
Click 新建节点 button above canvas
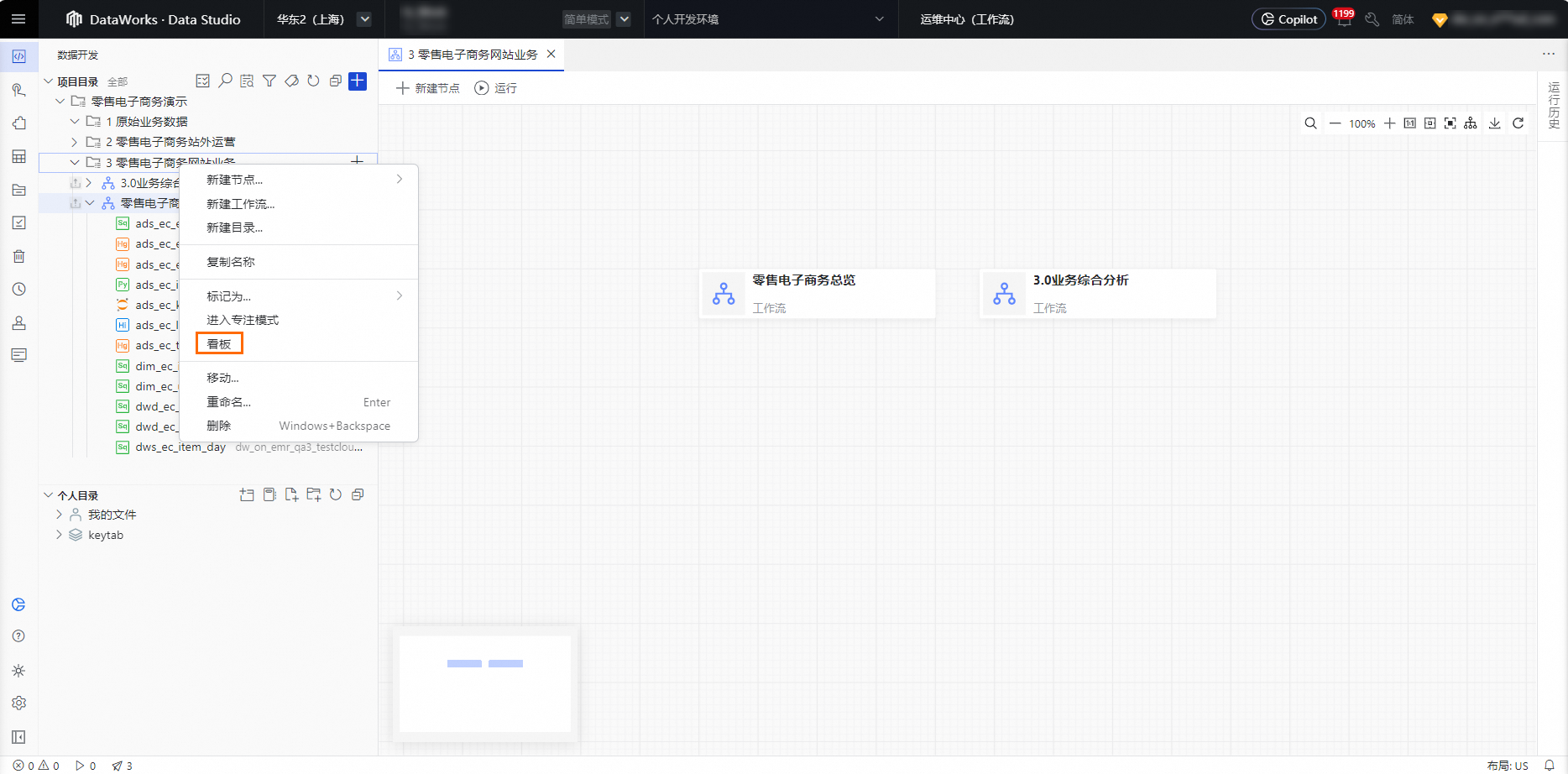(428, 88)
